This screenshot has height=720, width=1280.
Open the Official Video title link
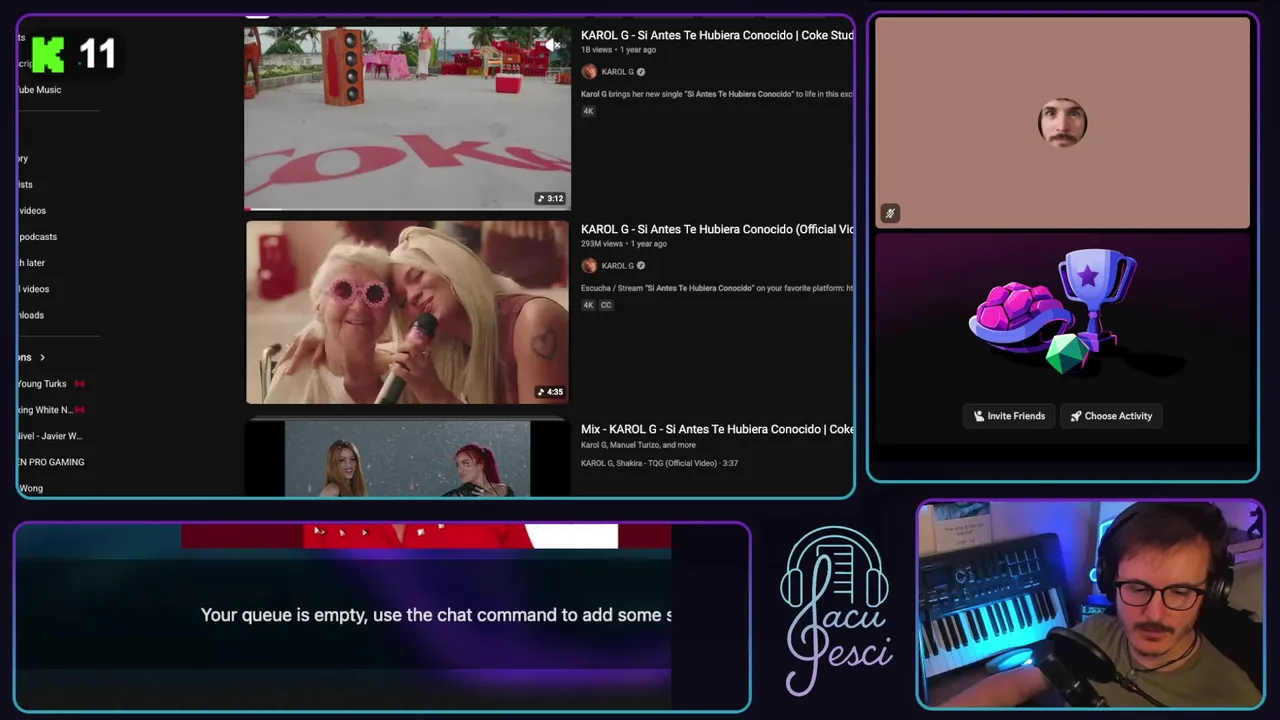tap(717, 229)
